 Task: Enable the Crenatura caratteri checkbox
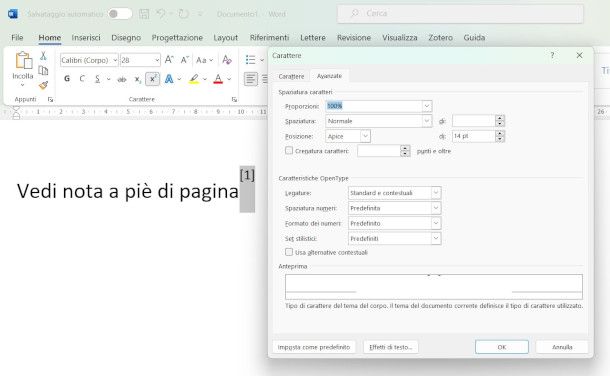coord(289,150)
